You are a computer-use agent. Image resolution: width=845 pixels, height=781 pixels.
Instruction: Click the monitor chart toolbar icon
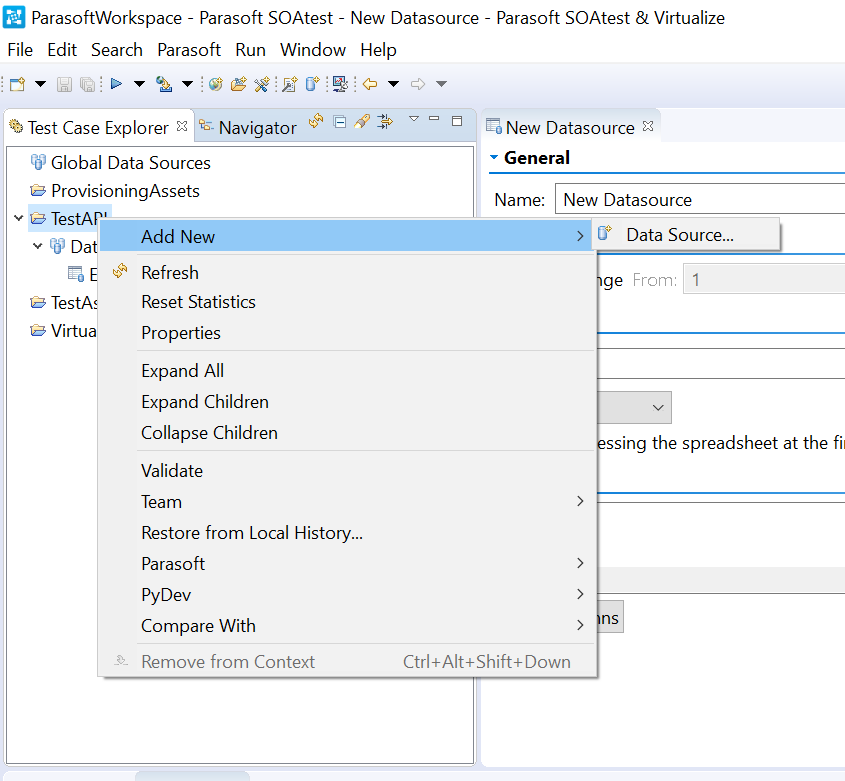coord(340,84)
